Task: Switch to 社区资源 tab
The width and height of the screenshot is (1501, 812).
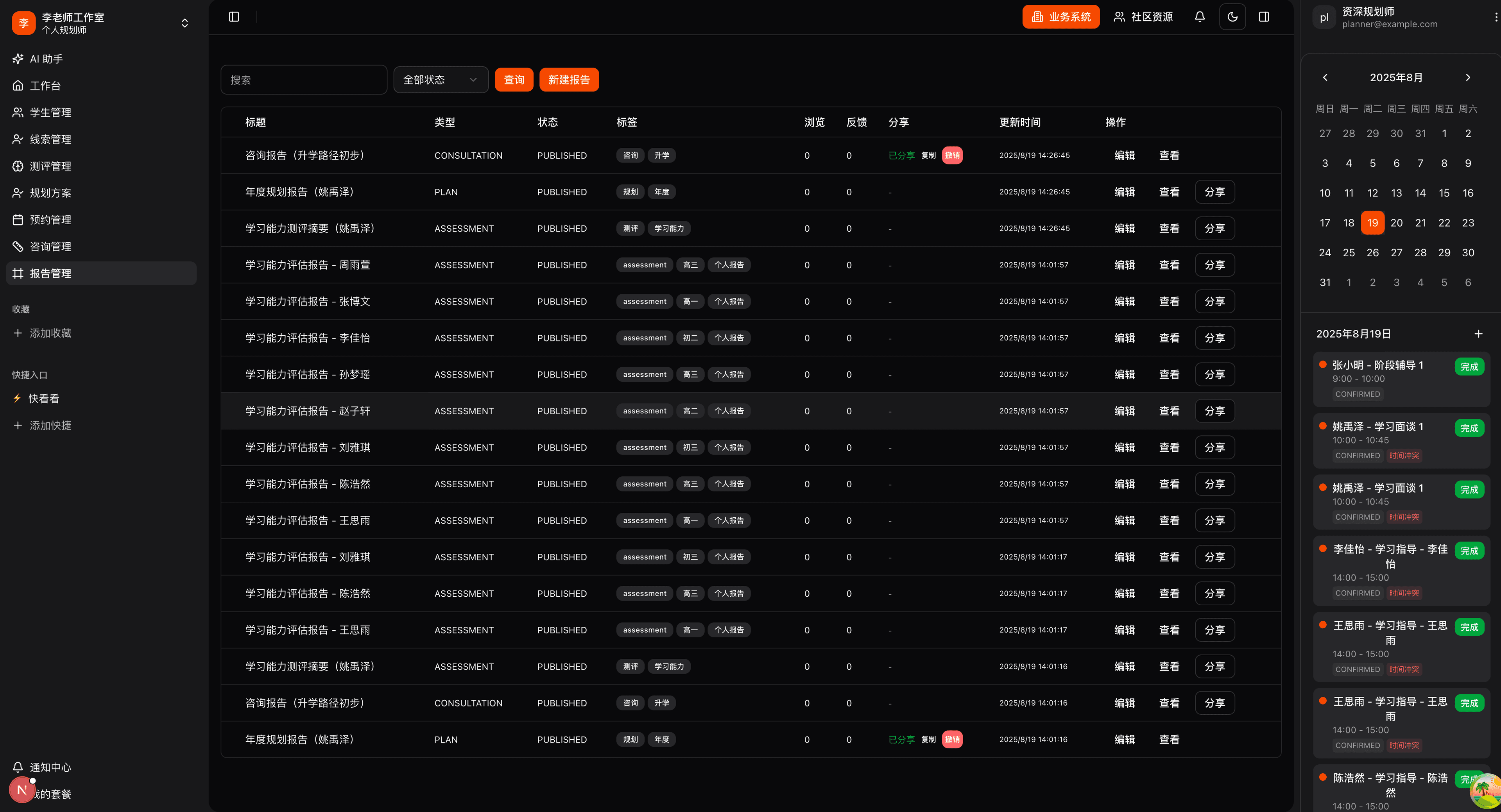Action: [x=1143, y=17]
